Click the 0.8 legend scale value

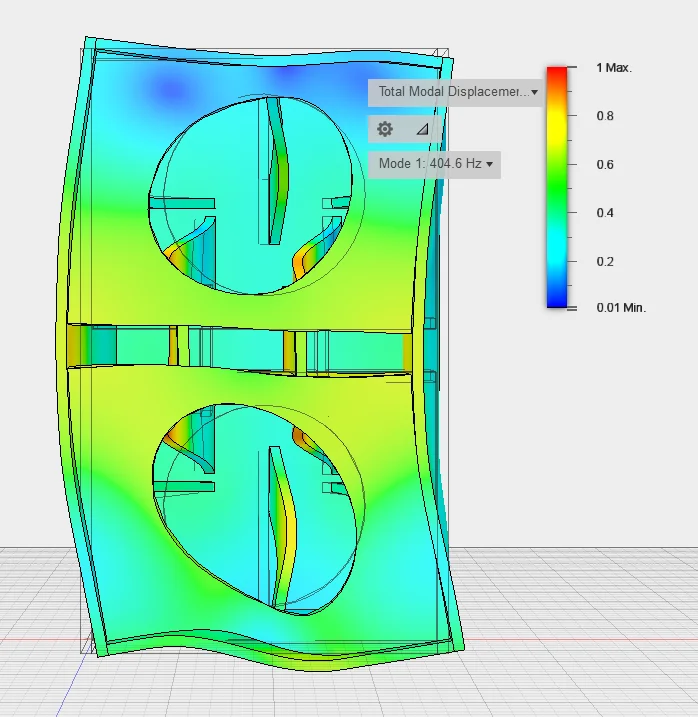[x=605, y=116]
